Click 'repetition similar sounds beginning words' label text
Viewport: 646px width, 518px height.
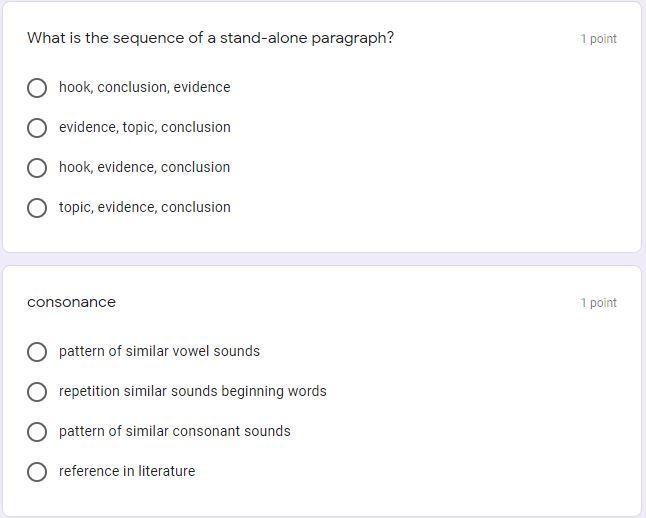coord(192,391)
